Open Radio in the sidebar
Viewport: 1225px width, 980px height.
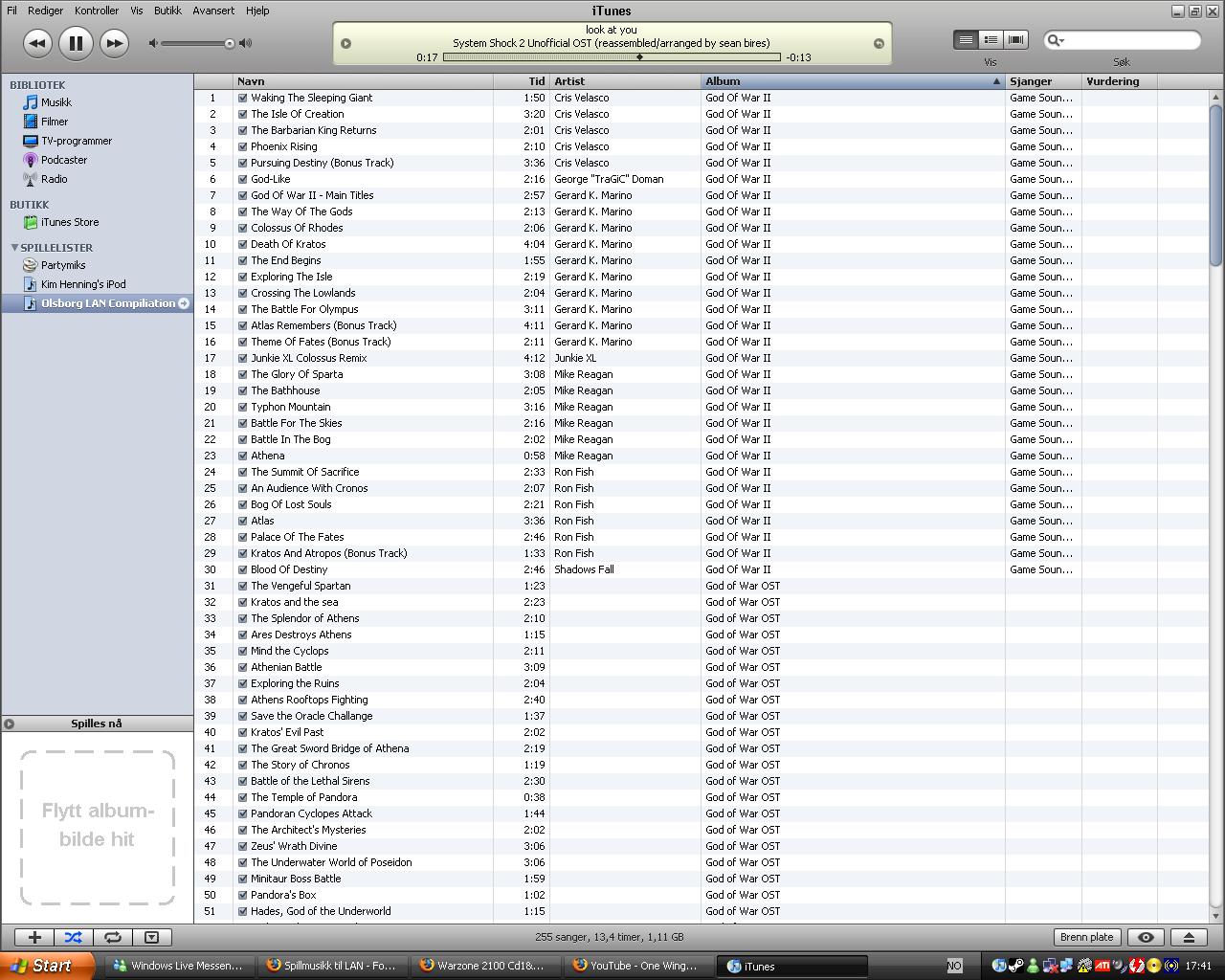(x=54, y=179)
